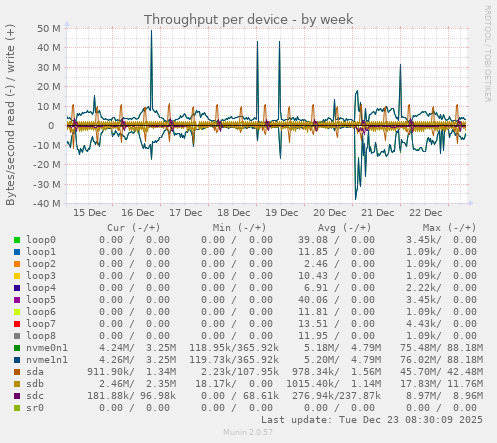Viewport: 497px width, 443px height.
Task: Click the chart title 'Throughput per device - by week'
Action: tap(248, 19)
